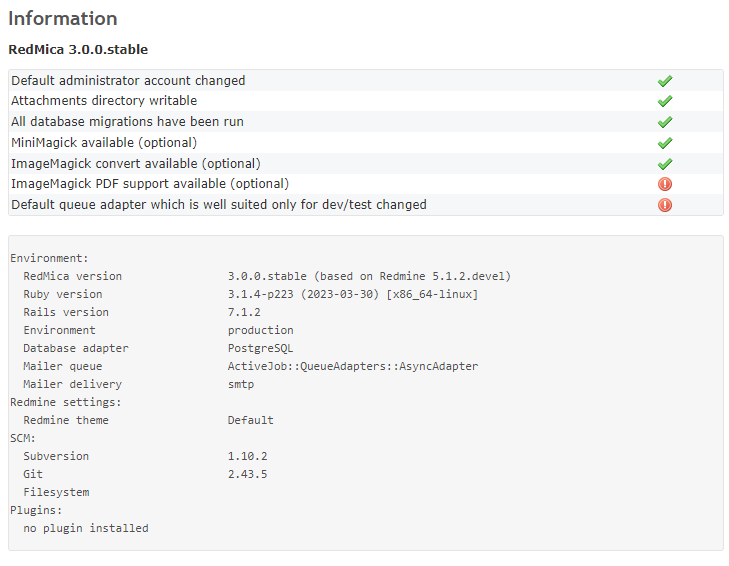
Task: Click the 'Mailer queue' label
Action: click(x=63, y=366)
